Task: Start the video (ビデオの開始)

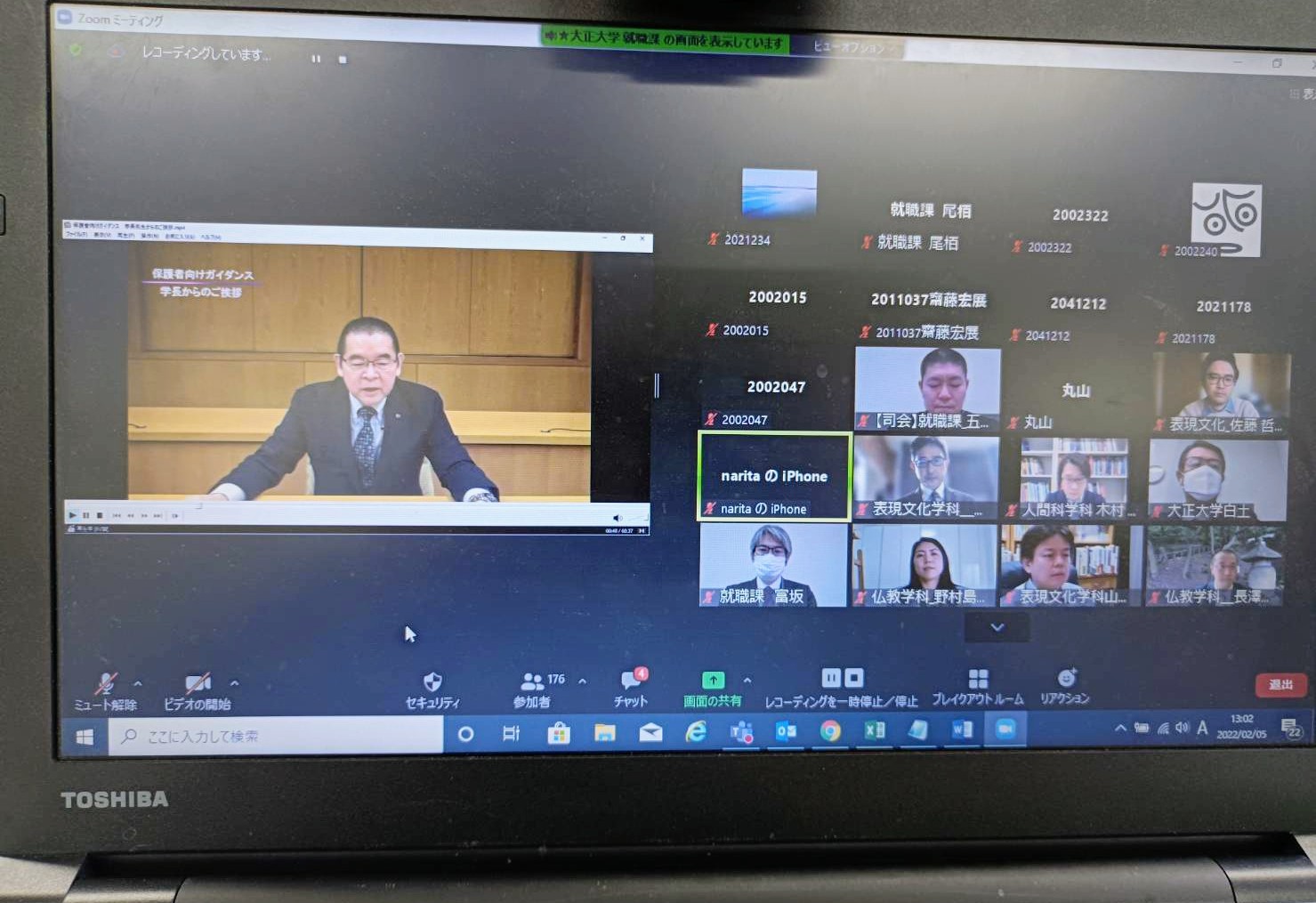Action: point(198,684)
